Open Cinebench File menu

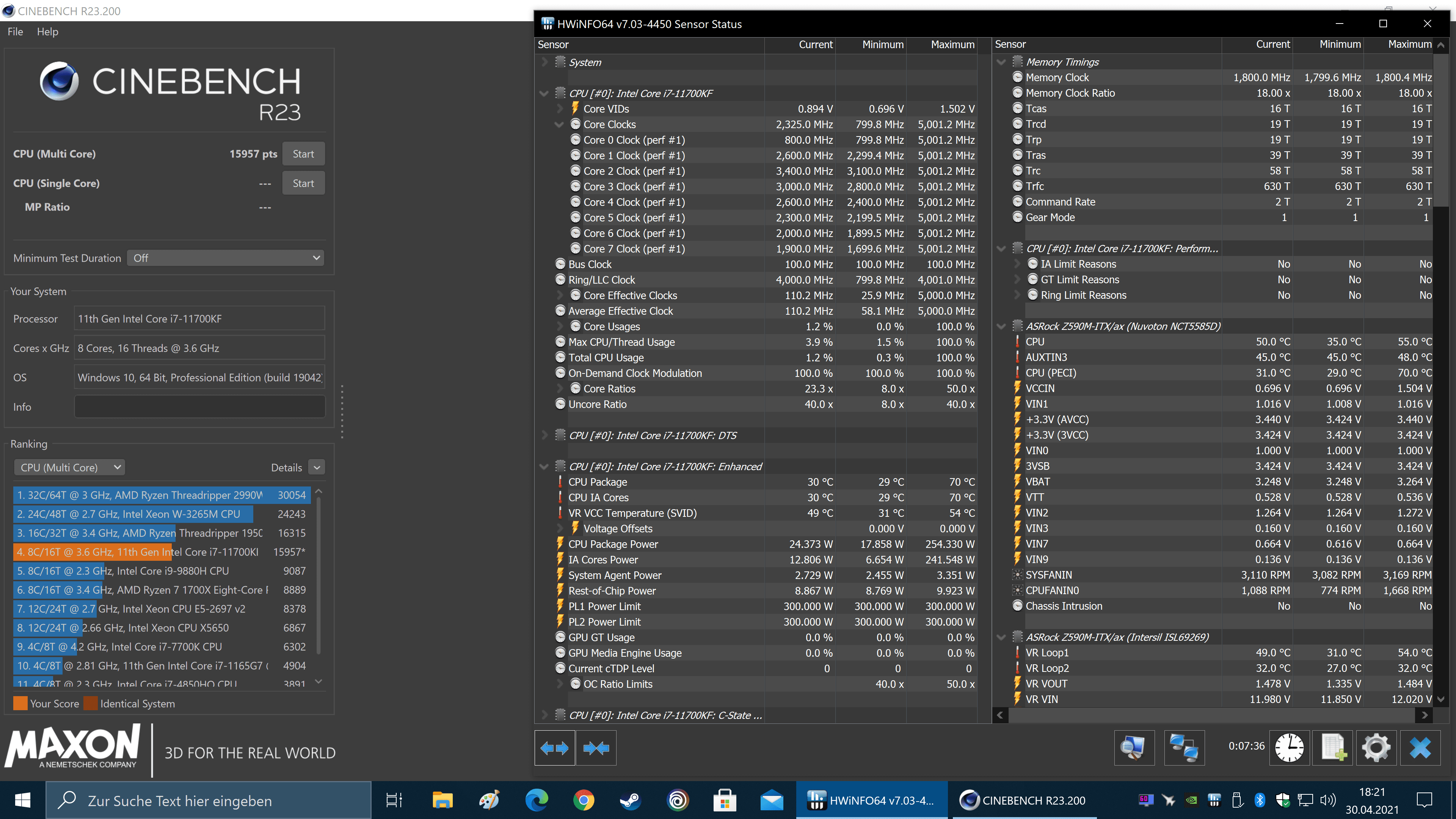coord(15,31)
